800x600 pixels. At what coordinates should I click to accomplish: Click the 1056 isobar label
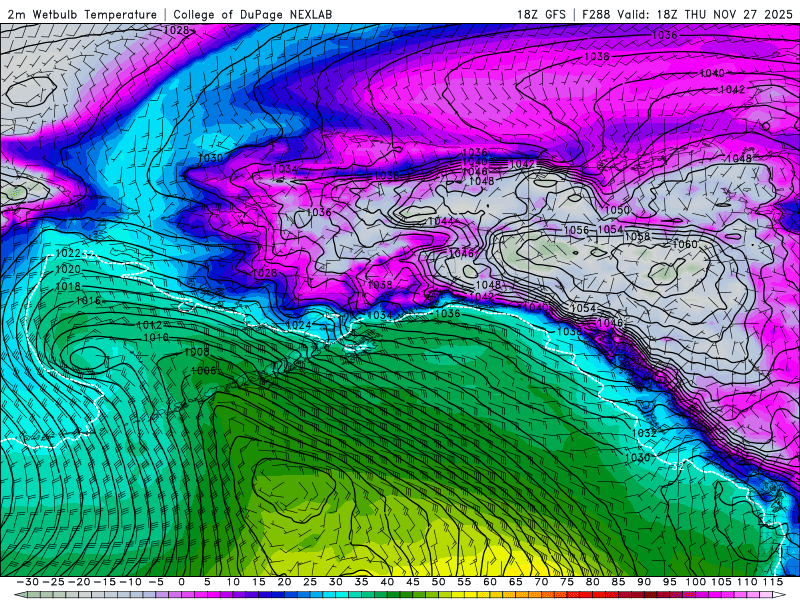(x=577, y=230)
